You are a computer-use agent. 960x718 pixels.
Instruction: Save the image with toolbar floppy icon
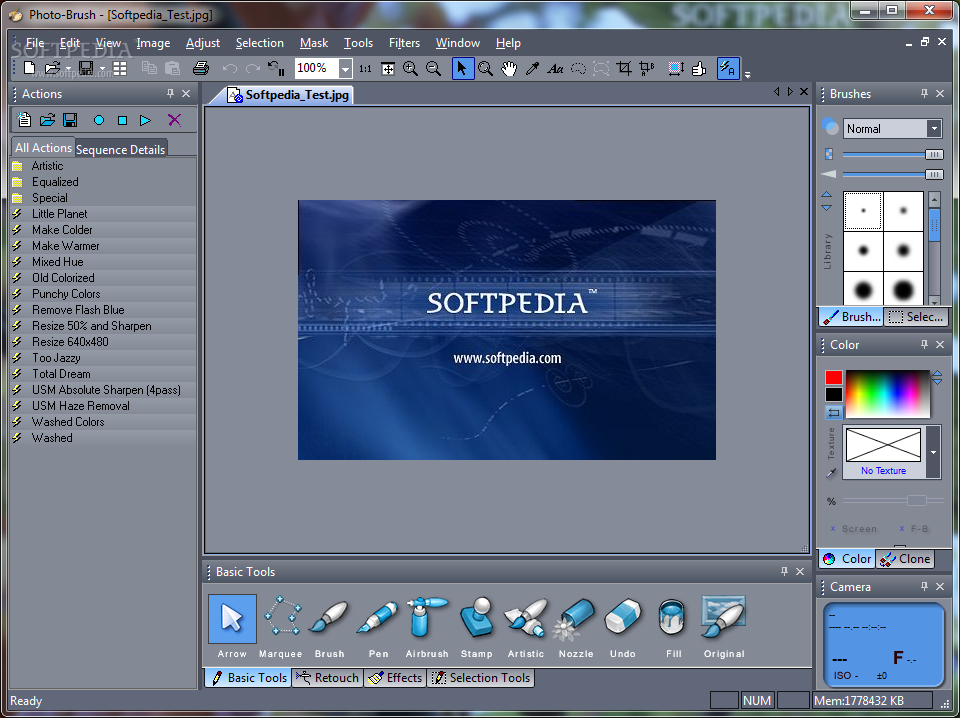pos(86,68)
